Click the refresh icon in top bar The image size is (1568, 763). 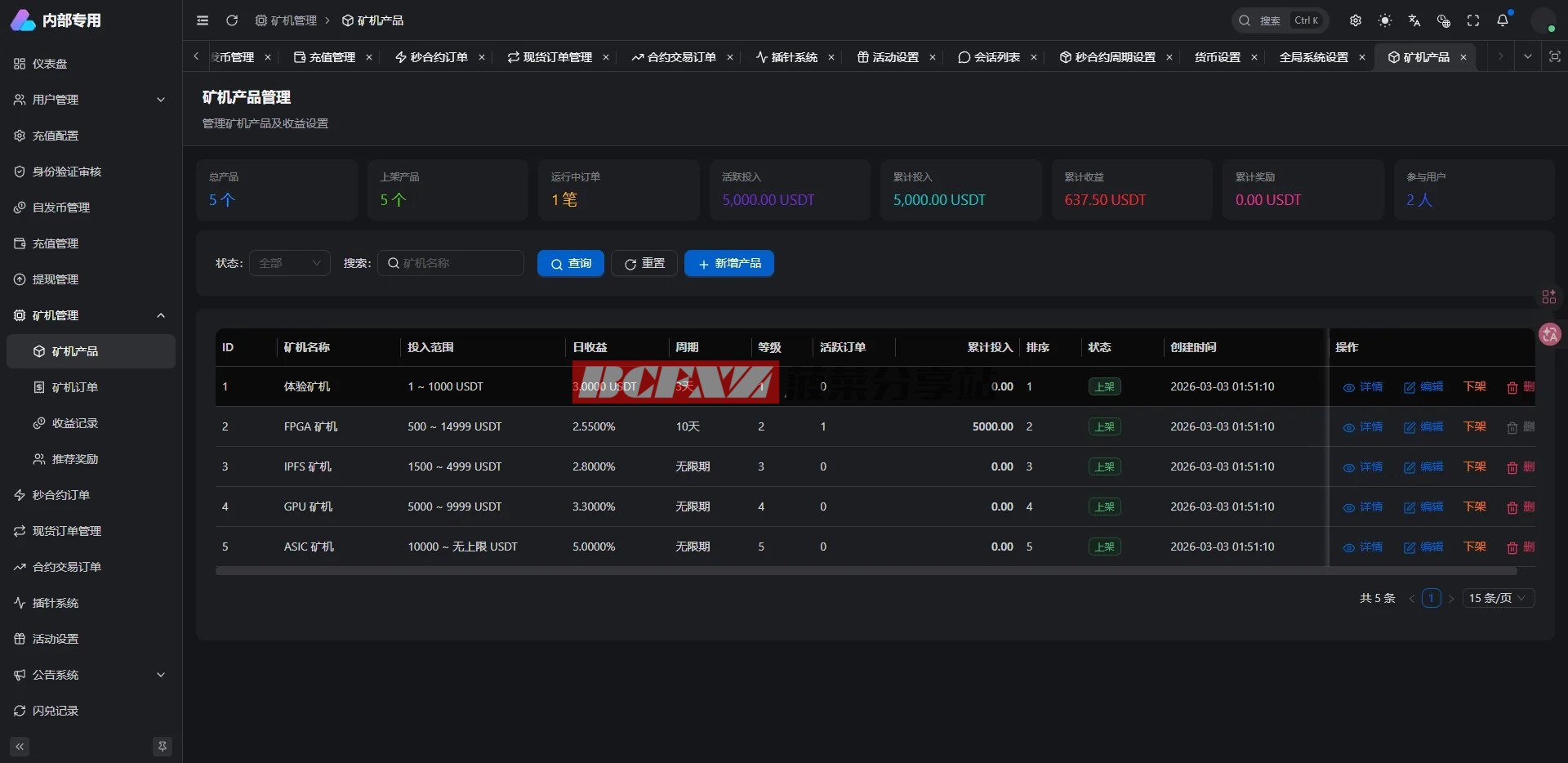[x=232, y=20]
